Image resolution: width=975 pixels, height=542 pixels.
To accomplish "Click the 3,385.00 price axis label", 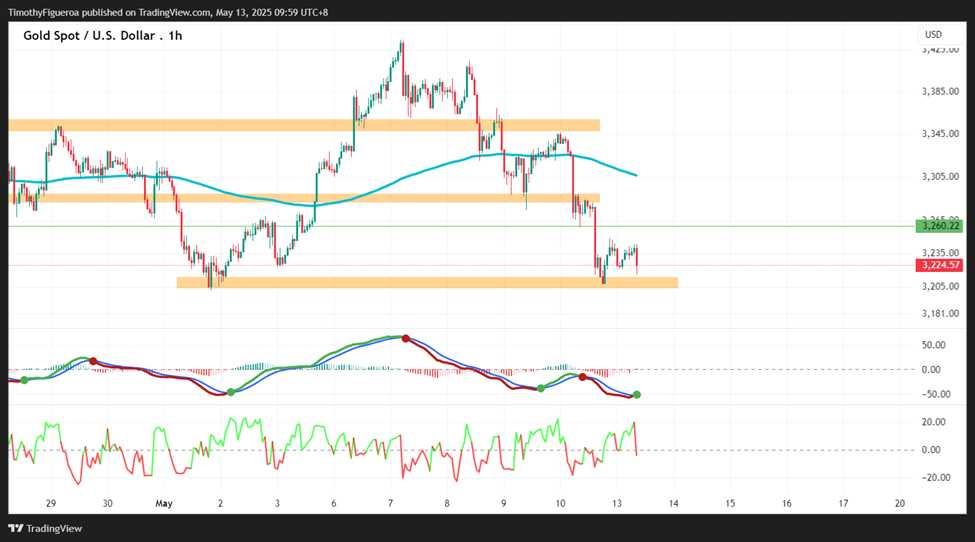I will click(x=940, y=91).
